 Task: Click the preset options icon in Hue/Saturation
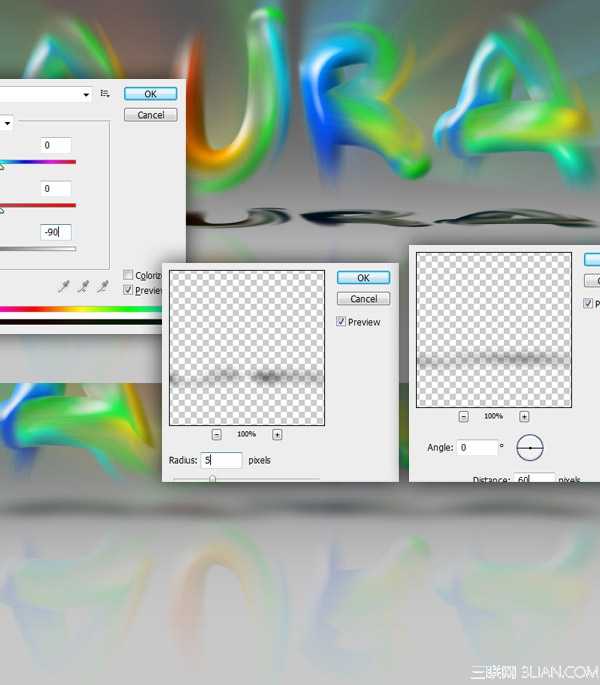[x=105, y=94]
